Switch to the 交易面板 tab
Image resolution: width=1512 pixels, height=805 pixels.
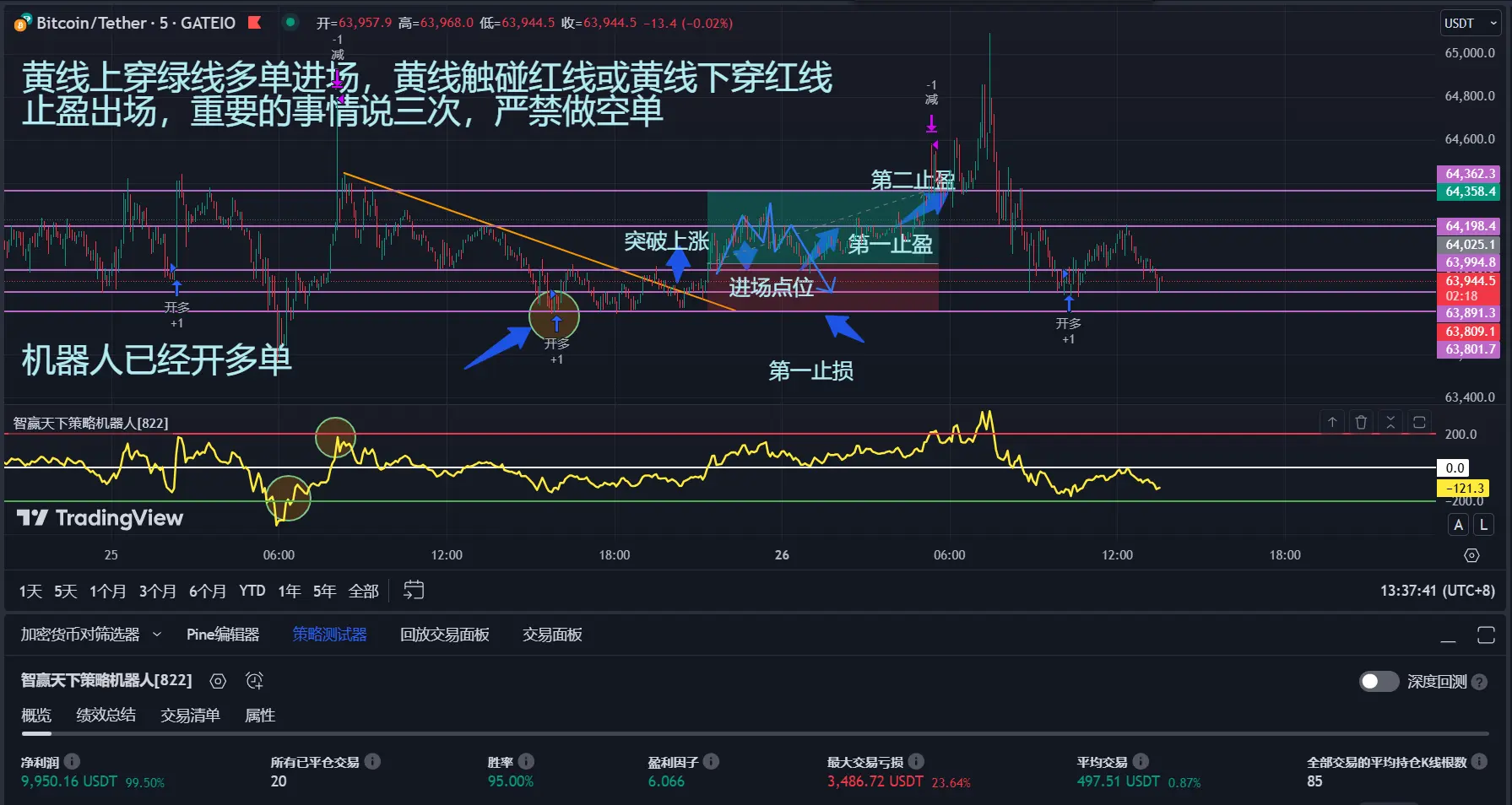point(552,635)
